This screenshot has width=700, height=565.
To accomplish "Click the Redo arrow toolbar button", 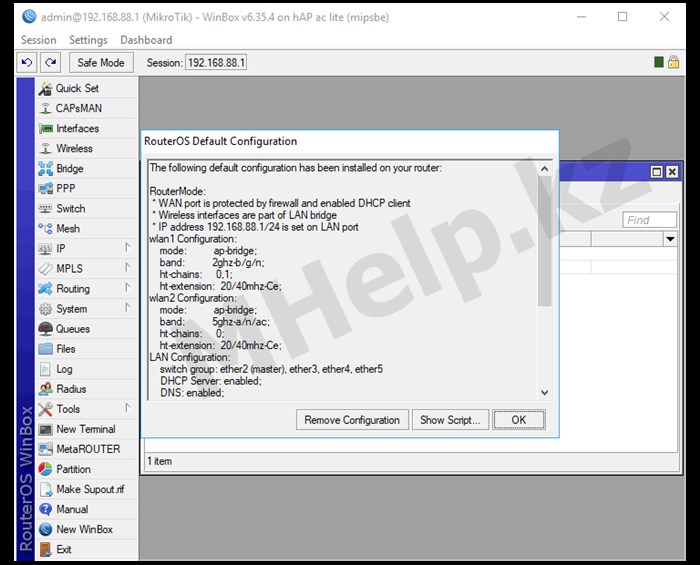I will [50, 62].
